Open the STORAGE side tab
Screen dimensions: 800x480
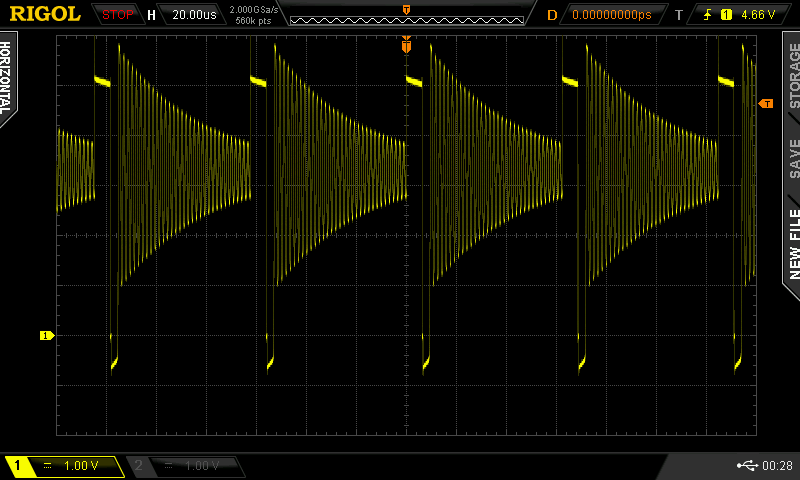[793, 75]
